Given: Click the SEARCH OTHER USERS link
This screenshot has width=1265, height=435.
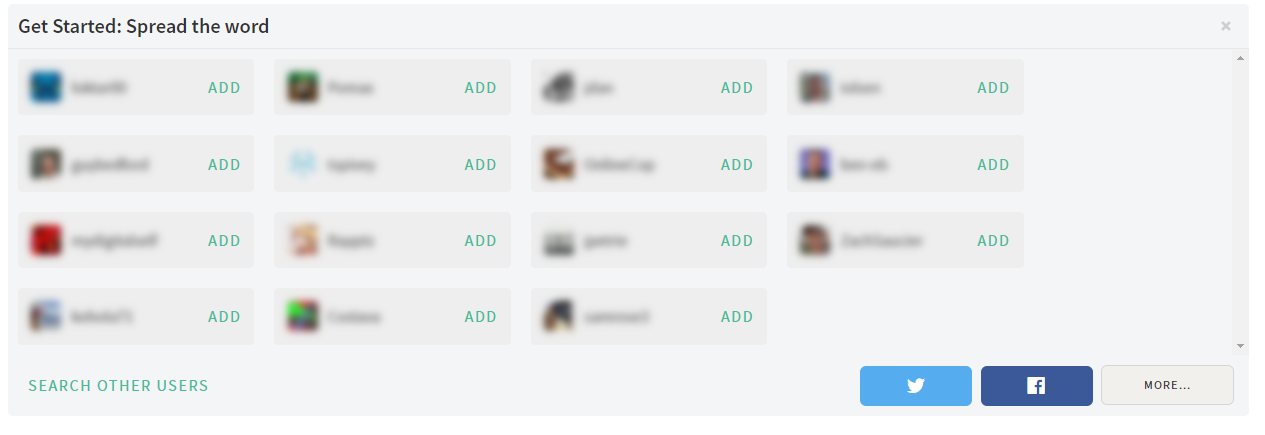Looking at the screenshot, I should 118,386.
